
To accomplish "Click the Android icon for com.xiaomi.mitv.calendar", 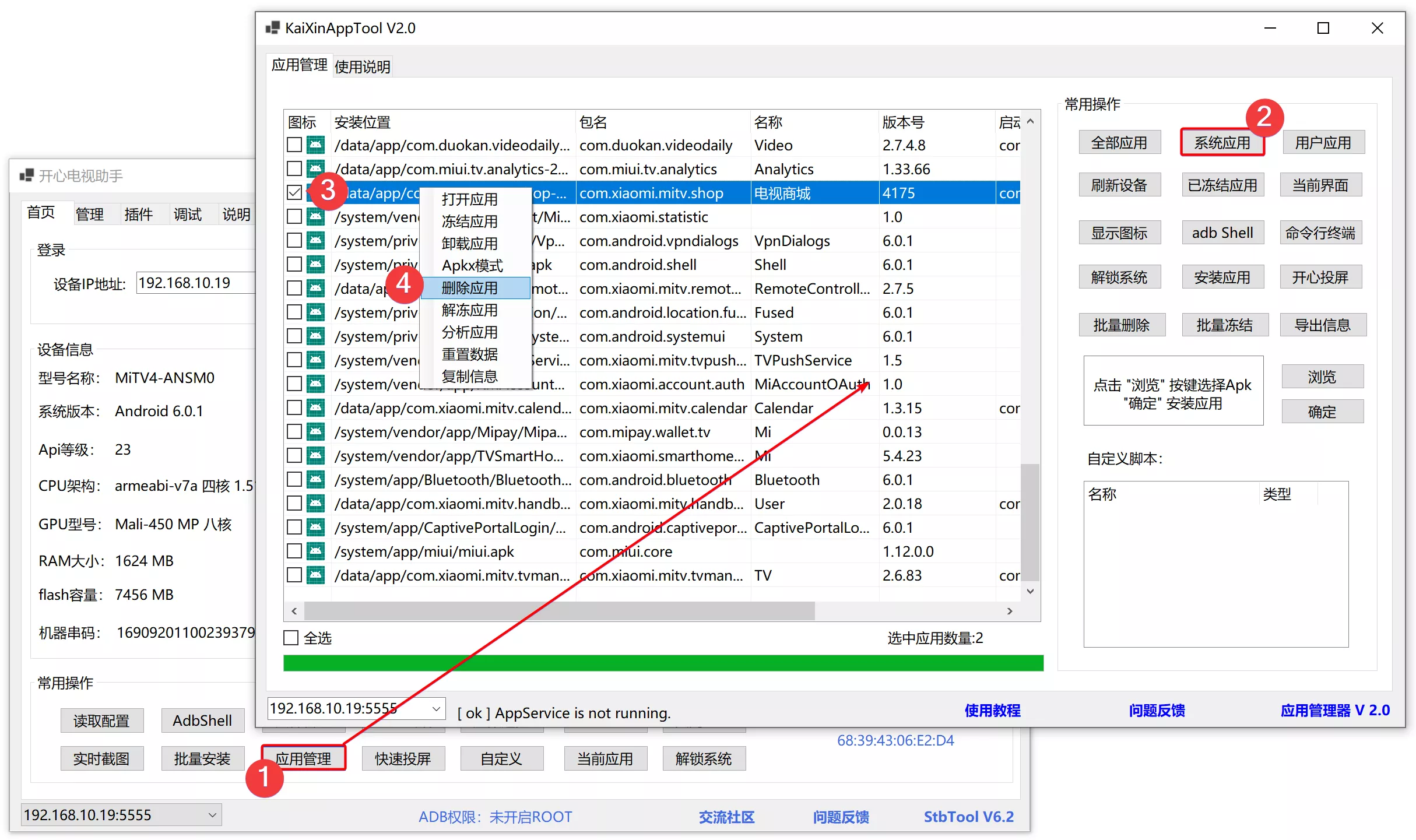I will point(315,408).
